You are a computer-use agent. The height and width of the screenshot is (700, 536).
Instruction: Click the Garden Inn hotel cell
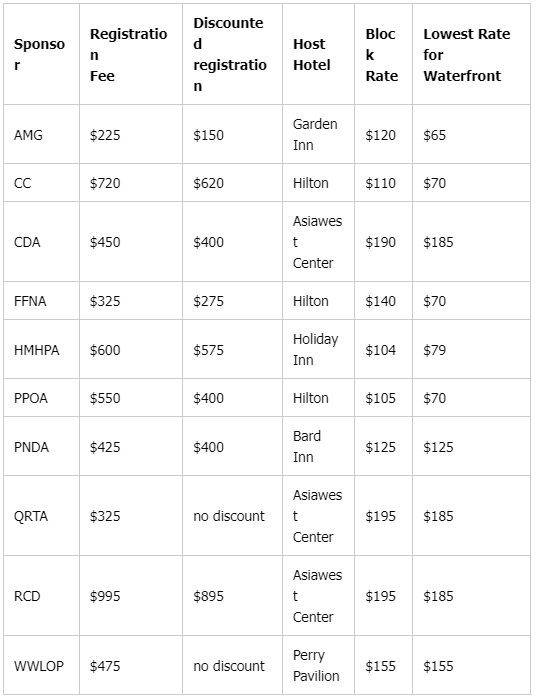318,134
